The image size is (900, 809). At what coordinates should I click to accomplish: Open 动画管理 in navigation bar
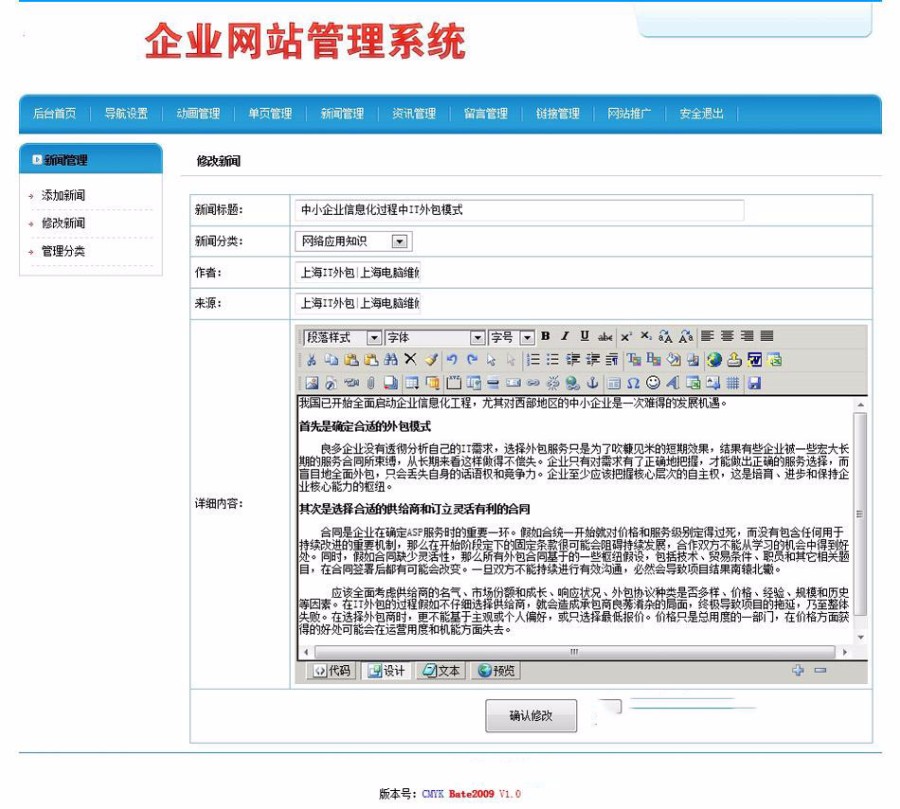tap(198, 114)
